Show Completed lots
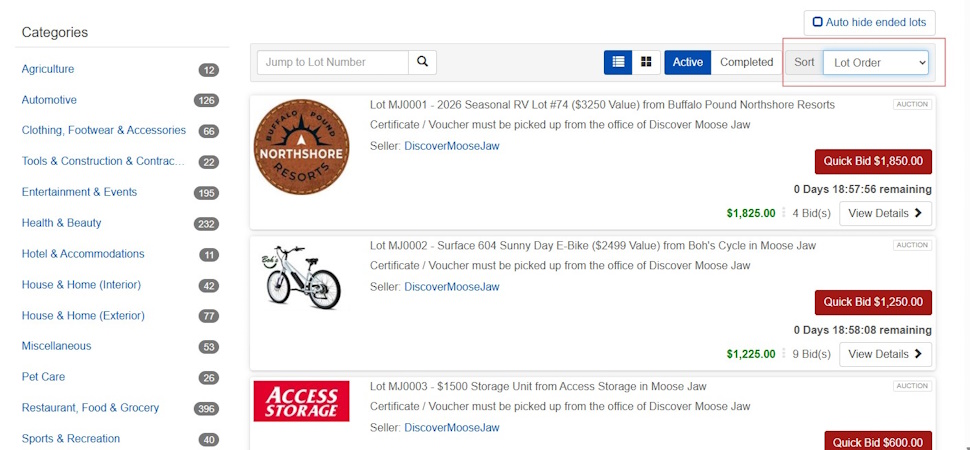Viewport: 970px width, 450px height. (747, 62)
